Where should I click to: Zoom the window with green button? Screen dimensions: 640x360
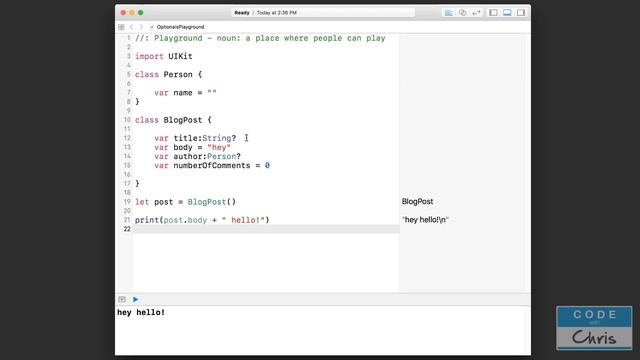[141, 13]
